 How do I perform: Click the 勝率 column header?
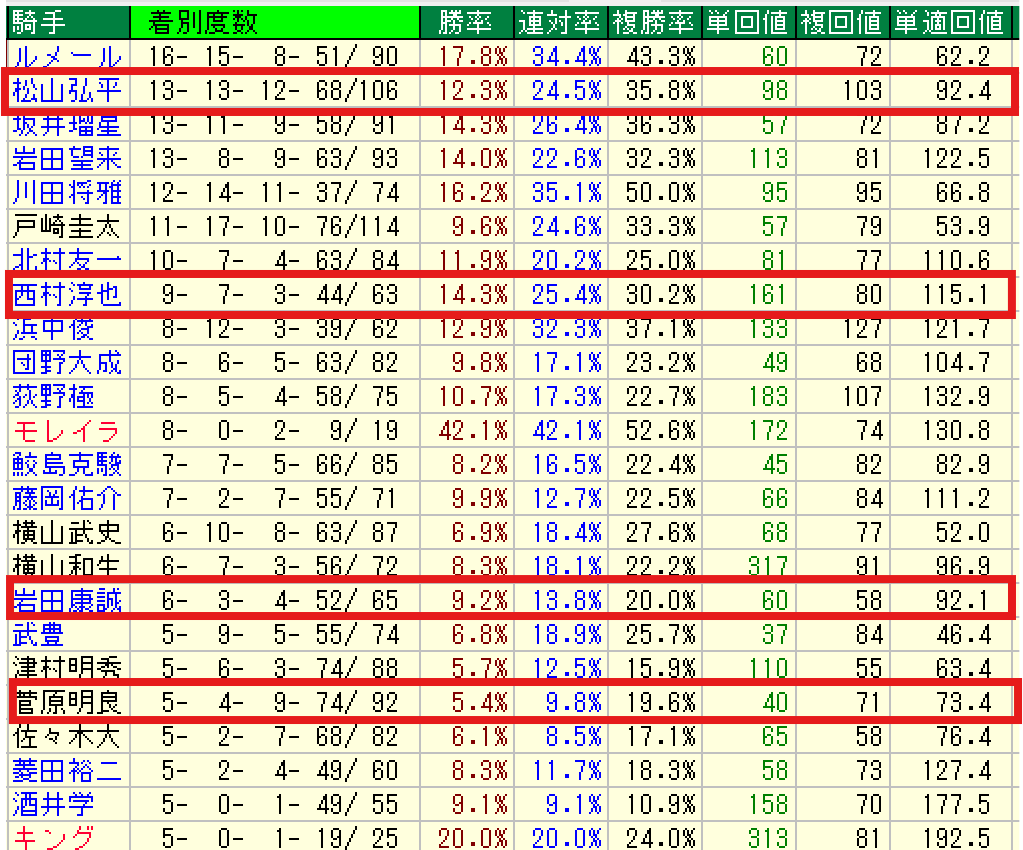(x=464, y=20)
